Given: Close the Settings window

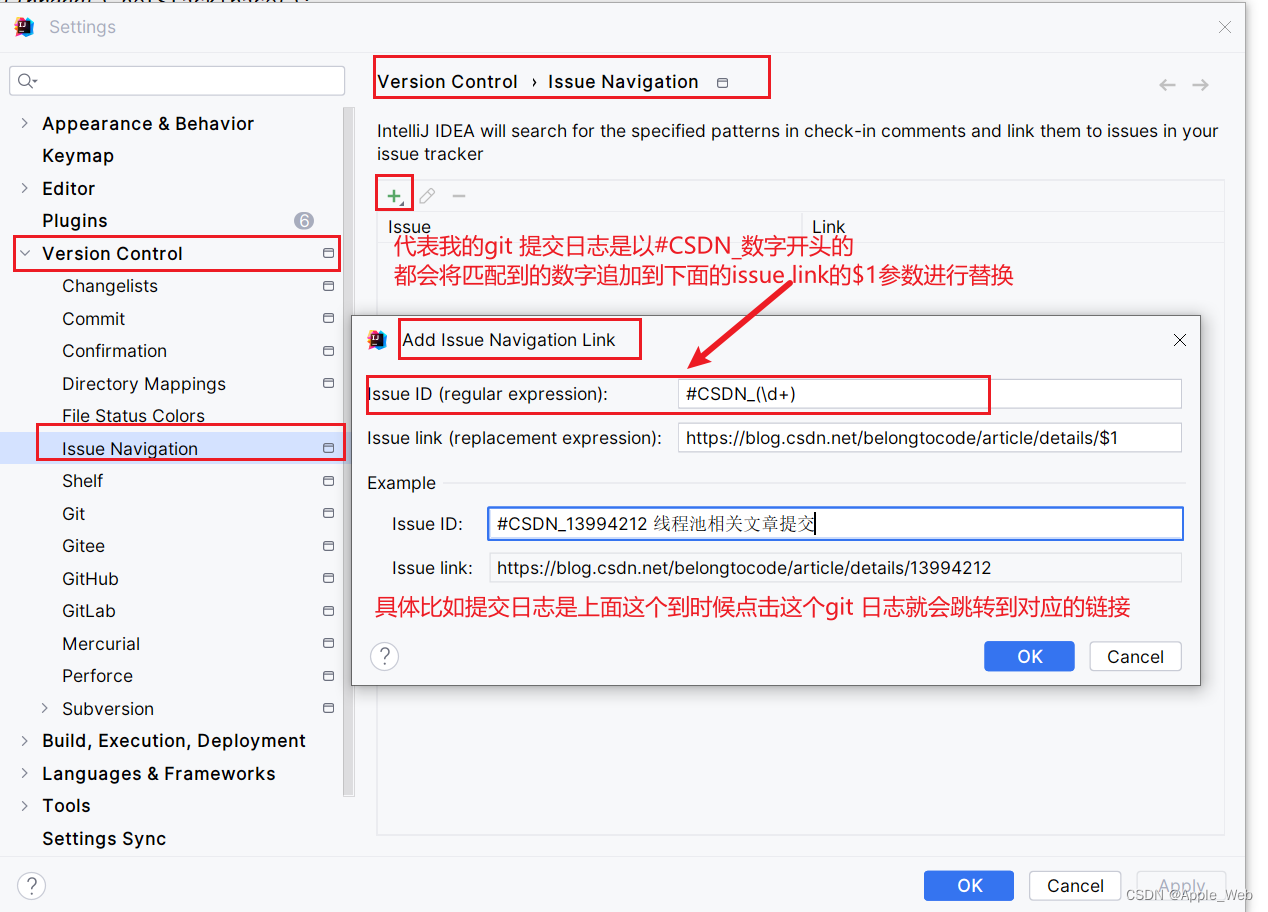Looking at the screenshot, I should (1225, 27).
